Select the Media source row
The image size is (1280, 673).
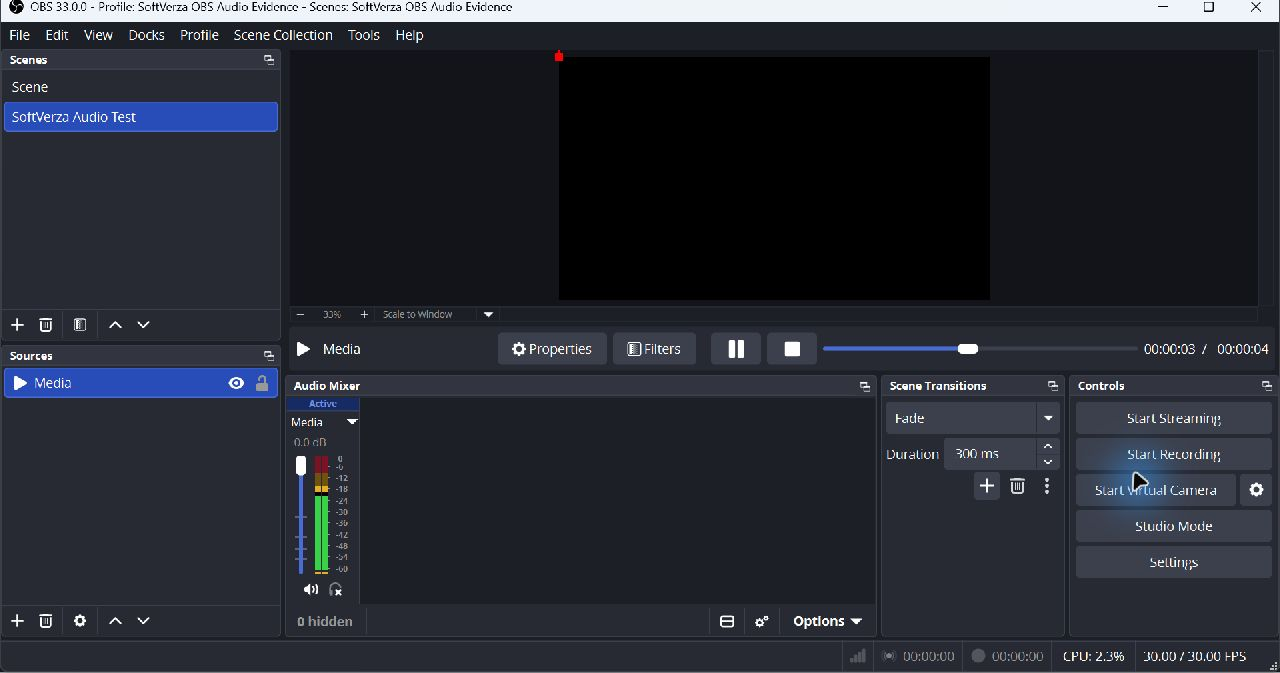141,383
